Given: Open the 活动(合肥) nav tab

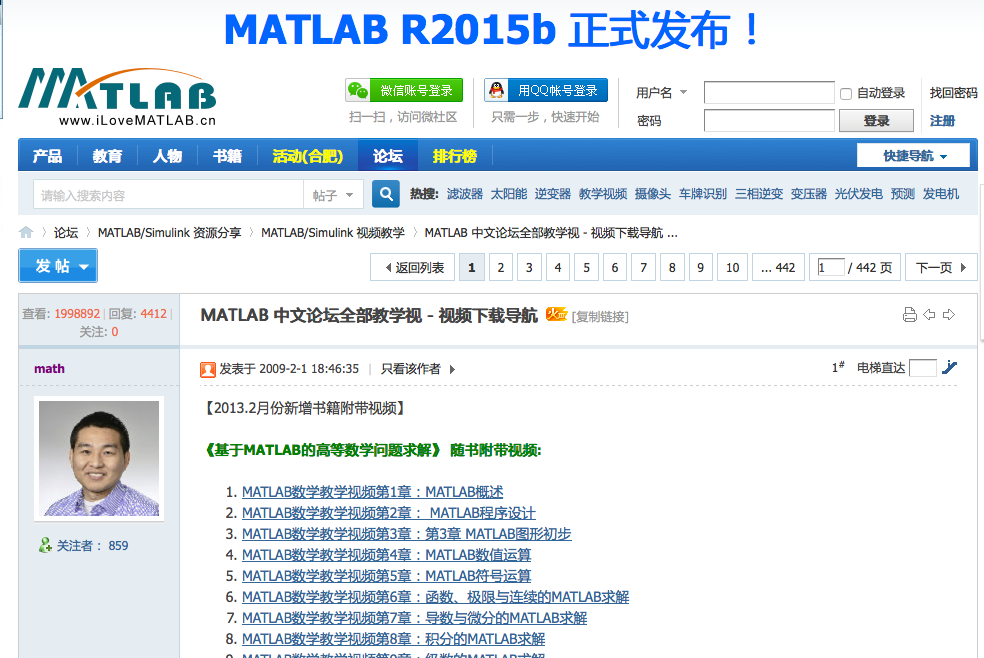Looking at the screenshot, I should [x=308, y=156].
